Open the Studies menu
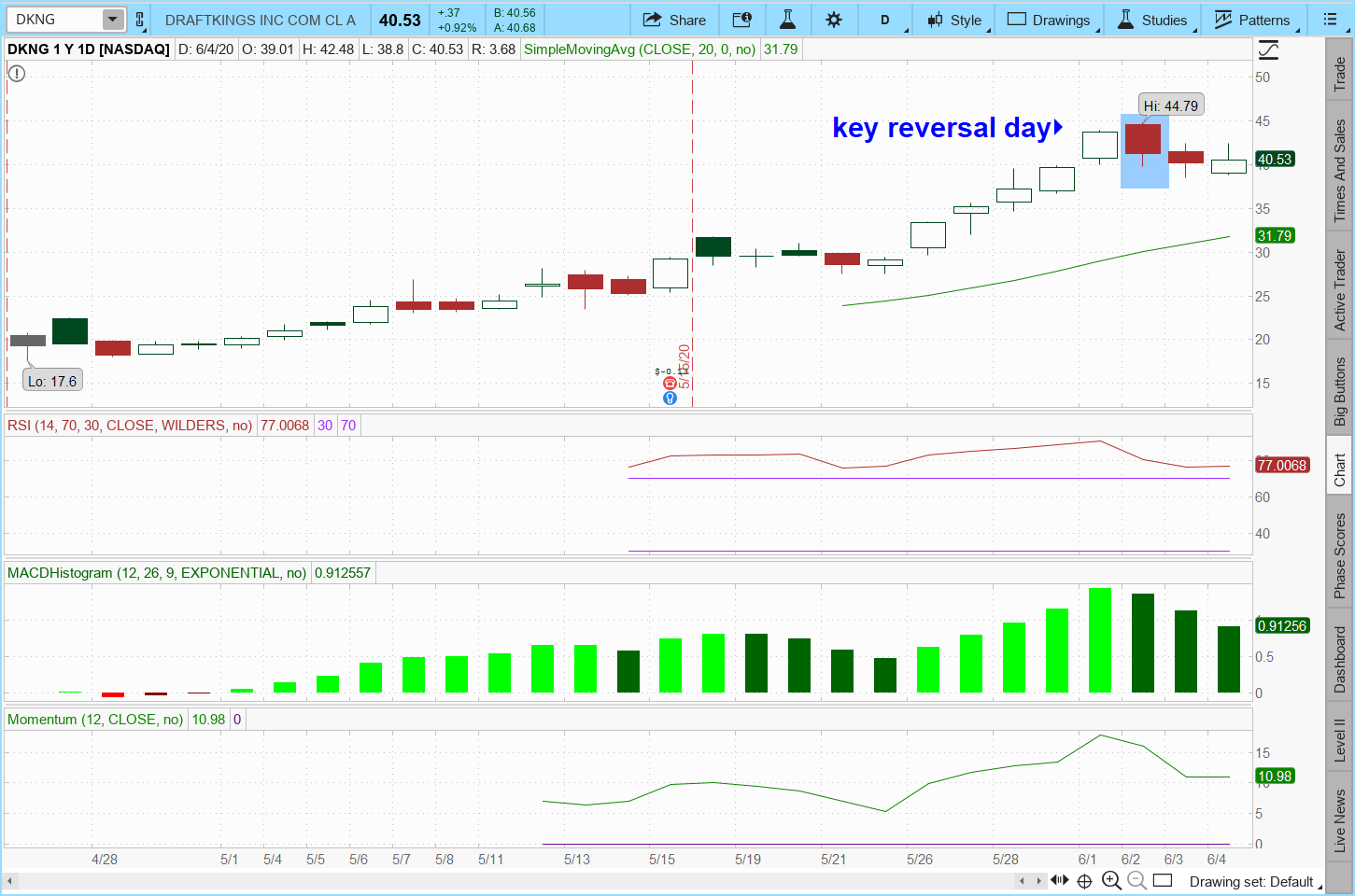This screenshot has height=896, width=1355. coord(1153,20)
